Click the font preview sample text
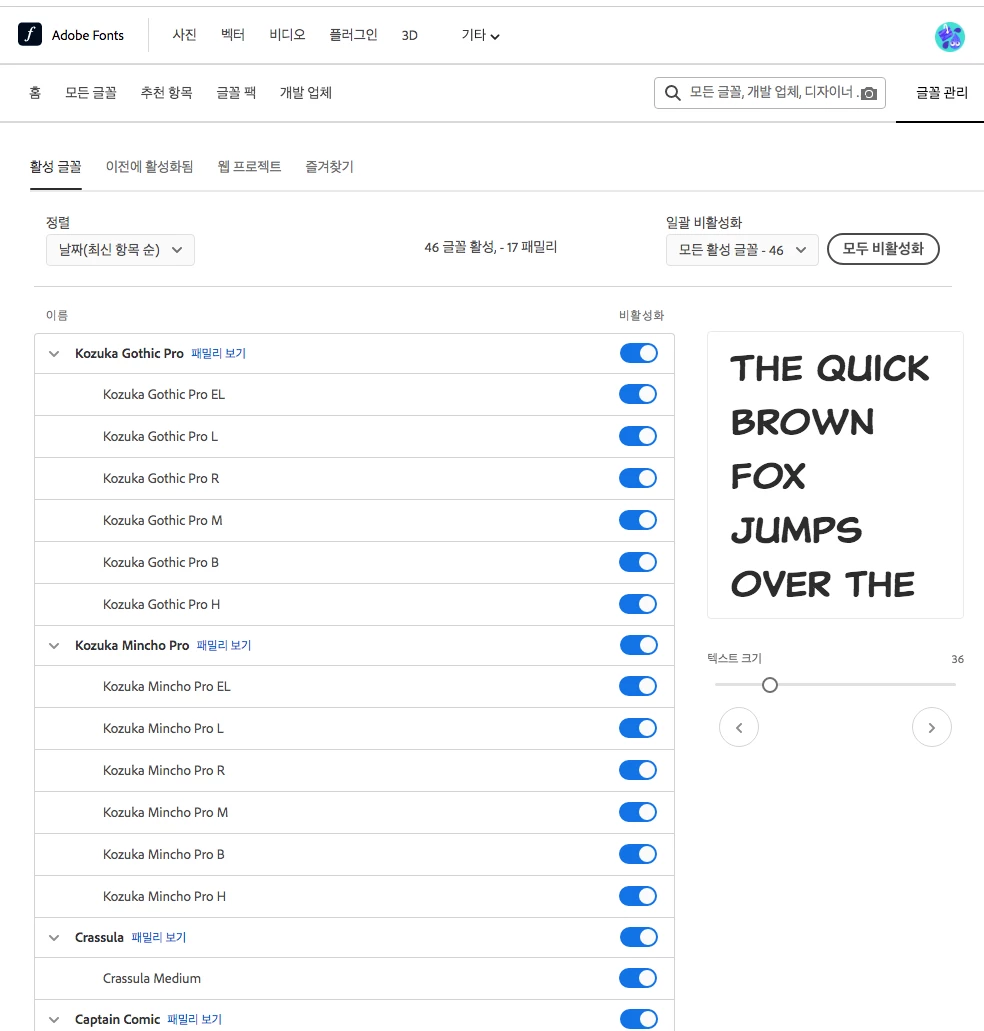Viewport: 984px width, 1031px height. click(830, 476)
